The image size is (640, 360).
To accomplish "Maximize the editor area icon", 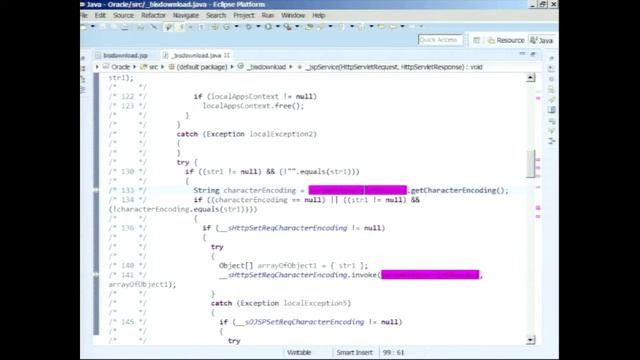I will 533,53.
